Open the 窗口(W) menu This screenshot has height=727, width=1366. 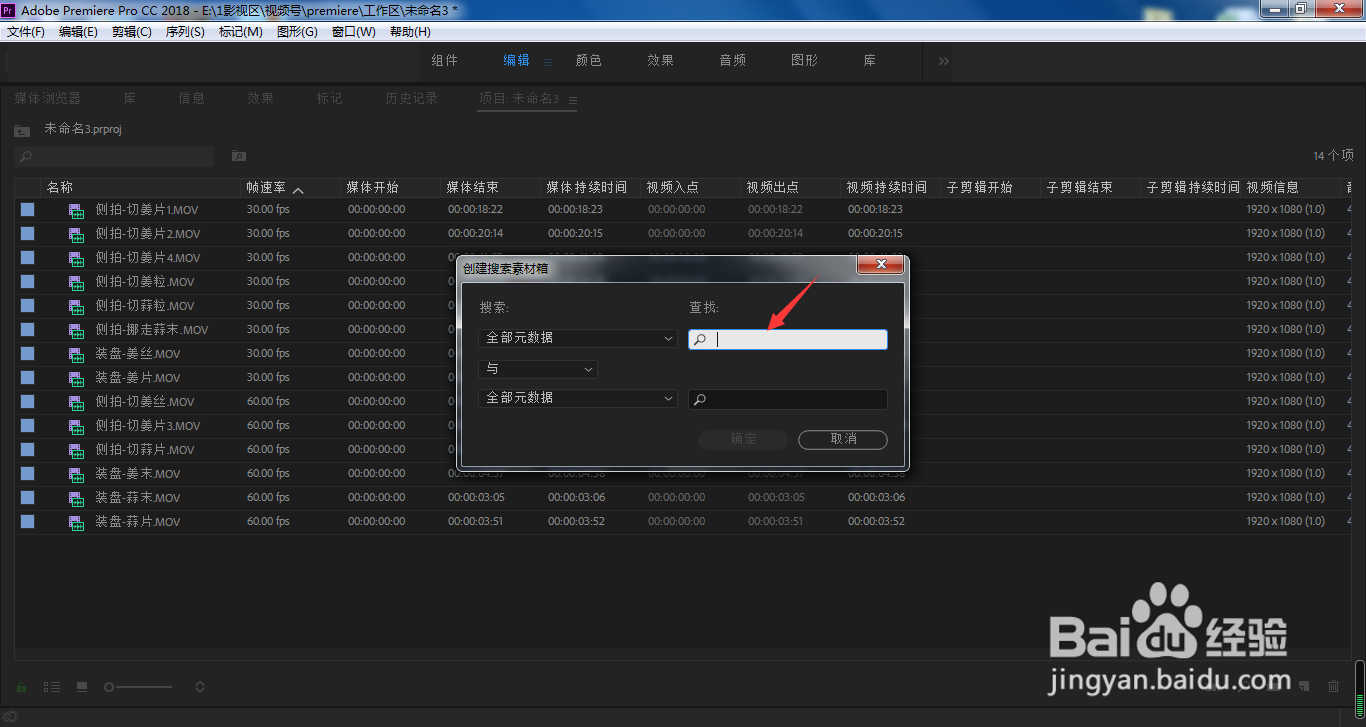click(x=354, y=32)
